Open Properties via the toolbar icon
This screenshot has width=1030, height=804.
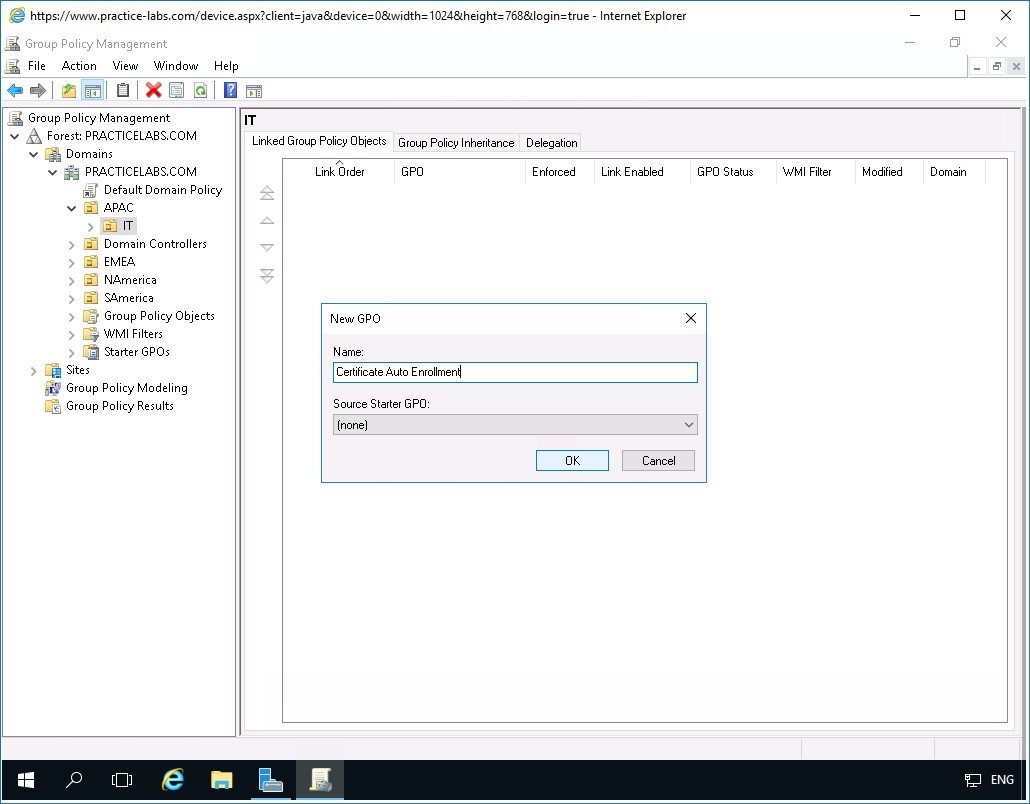click(177, 90)
